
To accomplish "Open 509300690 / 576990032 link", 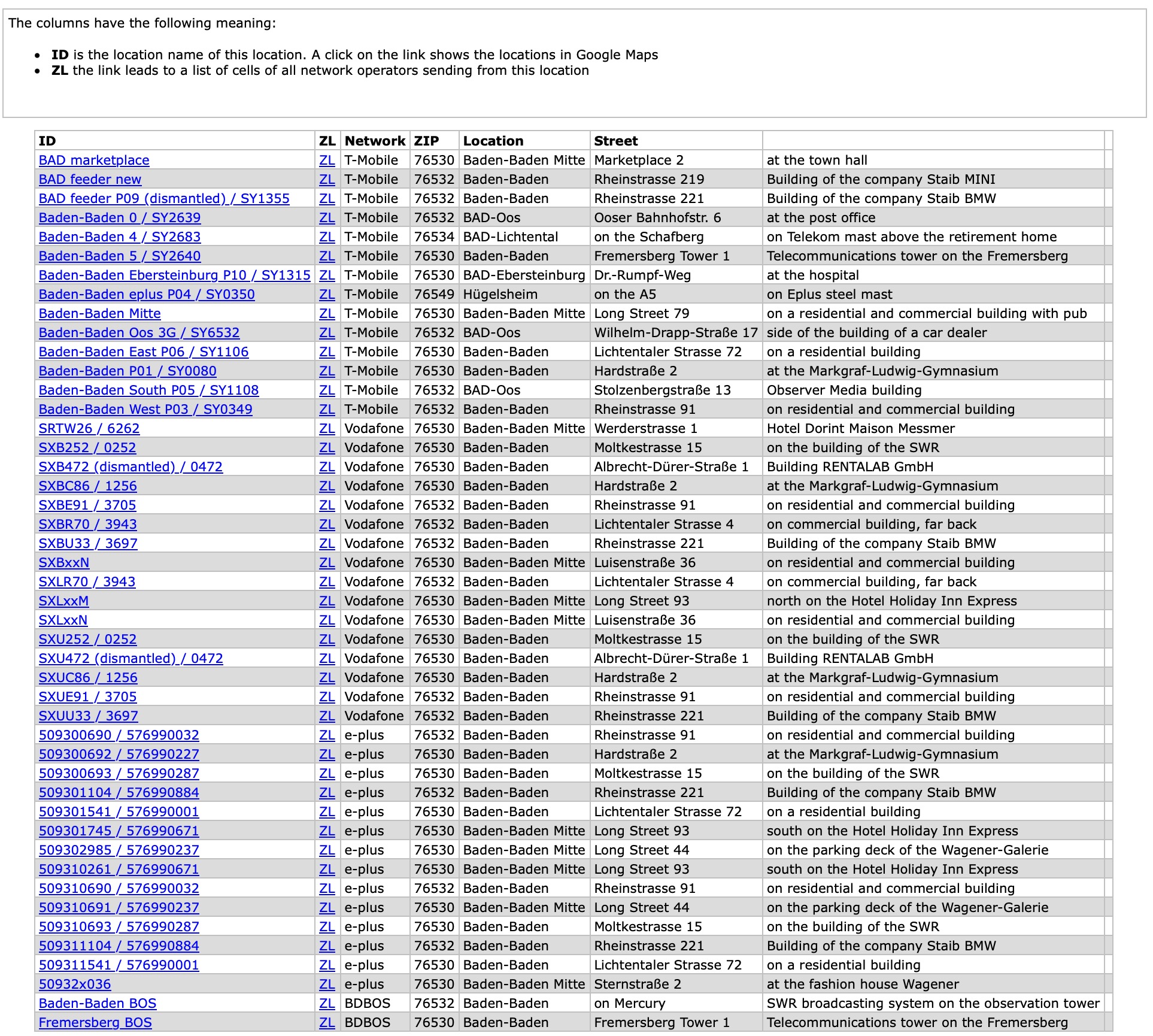I will [x=119, y=735].
